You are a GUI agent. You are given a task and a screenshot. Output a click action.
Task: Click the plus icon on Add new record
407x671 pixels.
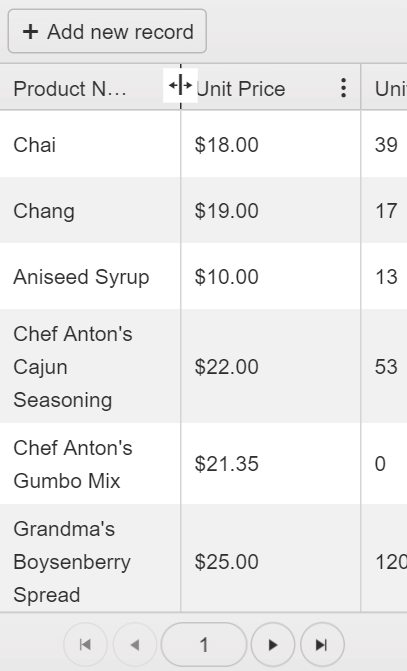30,32
